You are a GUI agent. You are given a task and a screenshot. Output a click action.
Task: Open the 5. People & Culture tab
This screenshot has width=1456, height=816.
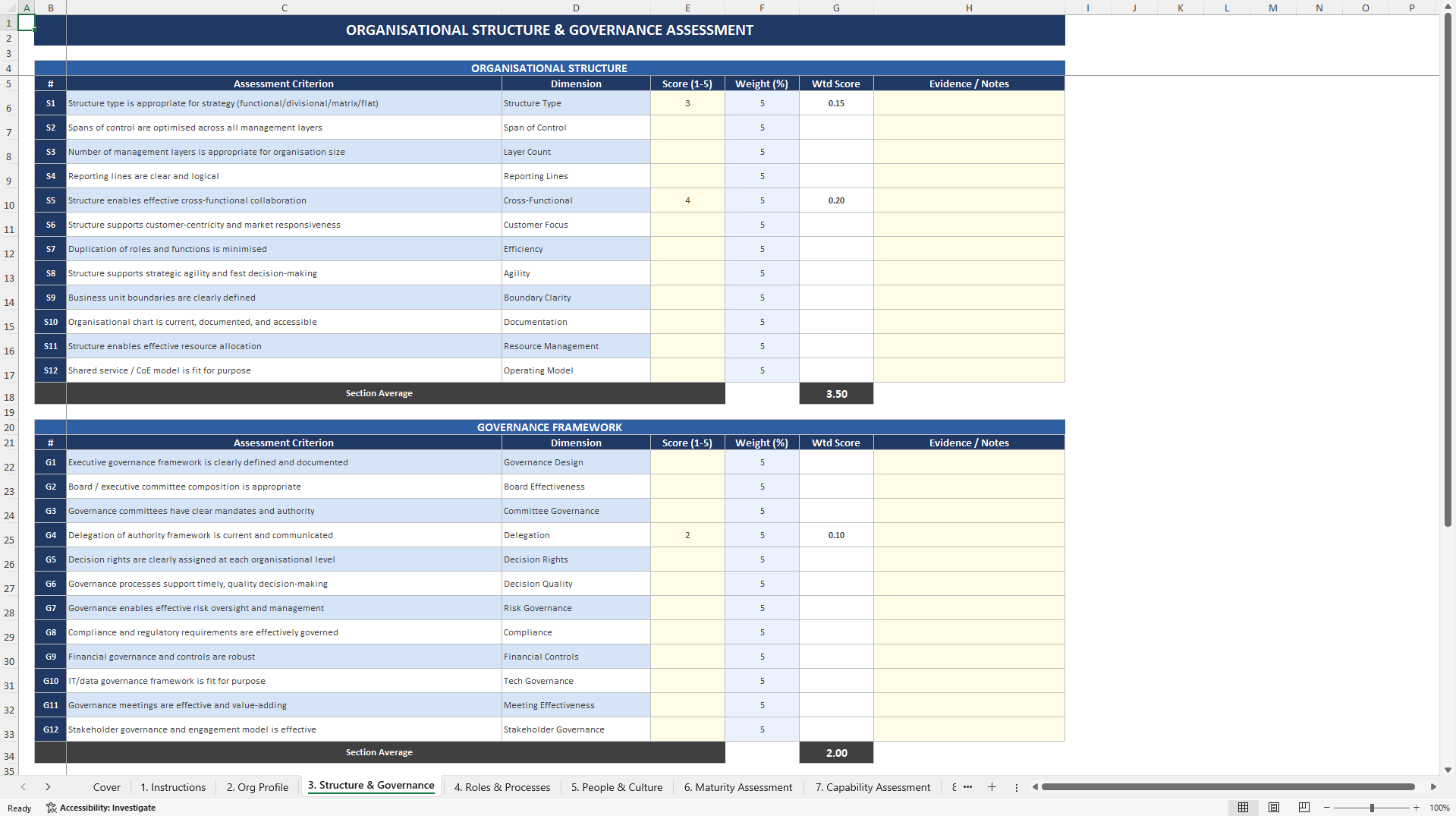(x=617, y=787)
